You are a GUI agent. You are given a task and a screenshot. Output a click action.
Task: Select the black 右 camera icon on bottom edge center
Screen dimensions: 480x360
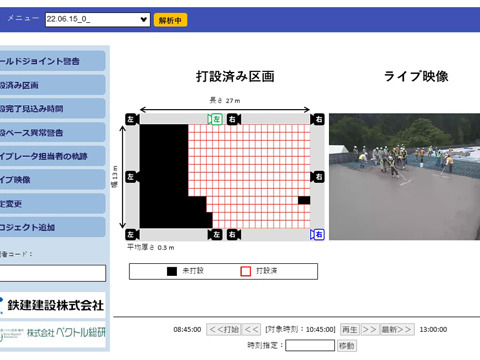(x=234, y=234)
